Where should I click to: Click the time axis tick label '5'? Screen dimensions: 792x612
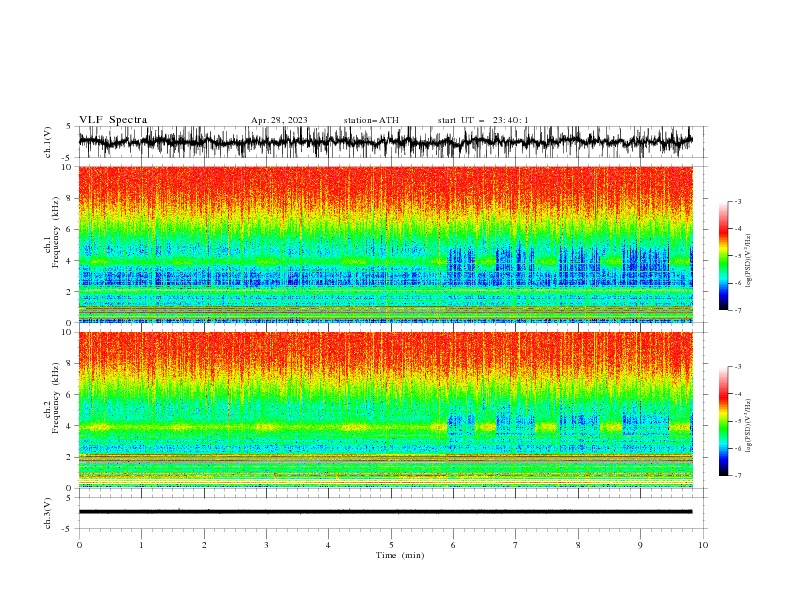391,545
